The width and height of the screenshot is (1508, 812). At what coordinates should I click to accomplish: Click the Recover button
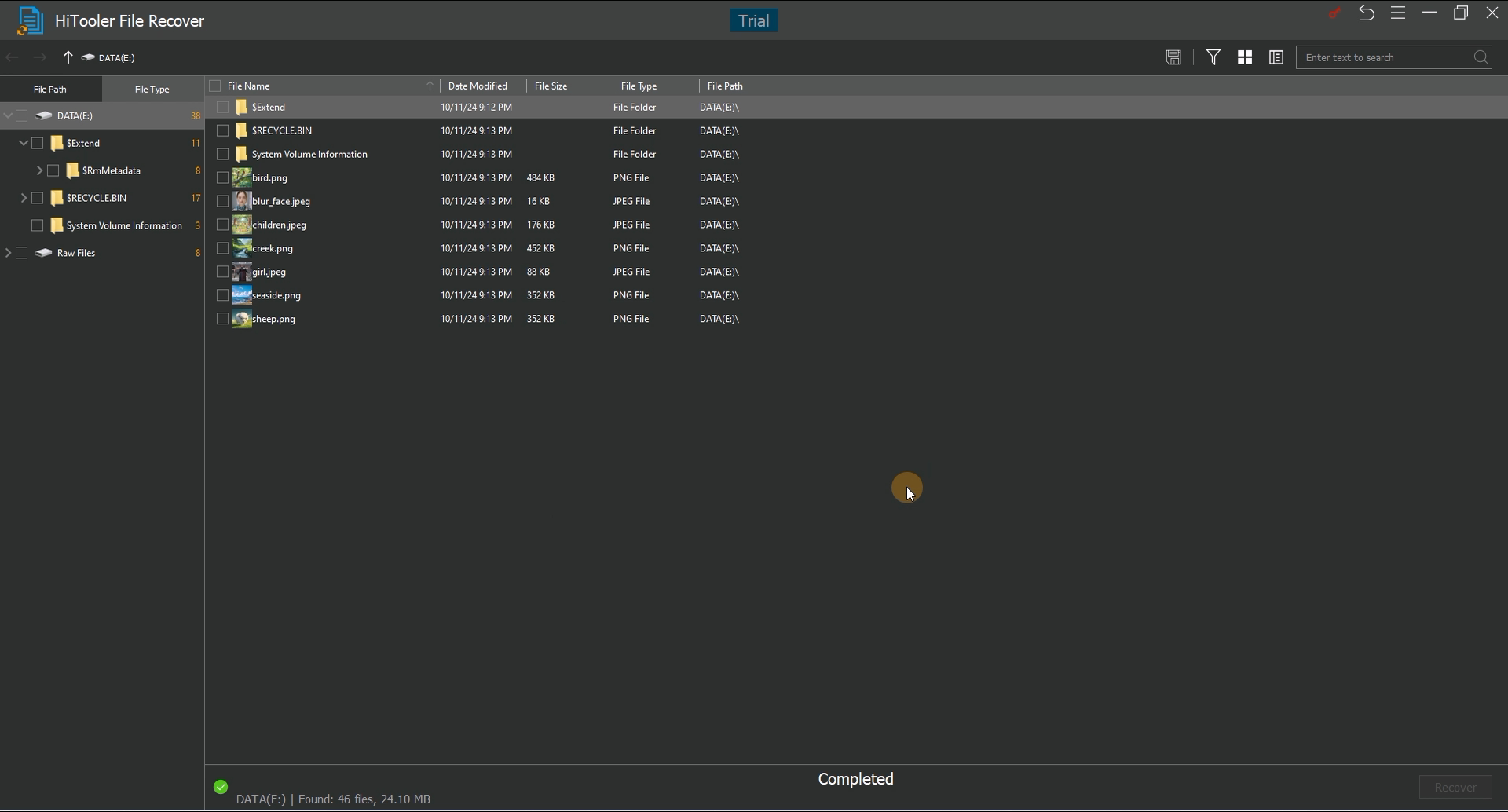tap(1455, 786)
